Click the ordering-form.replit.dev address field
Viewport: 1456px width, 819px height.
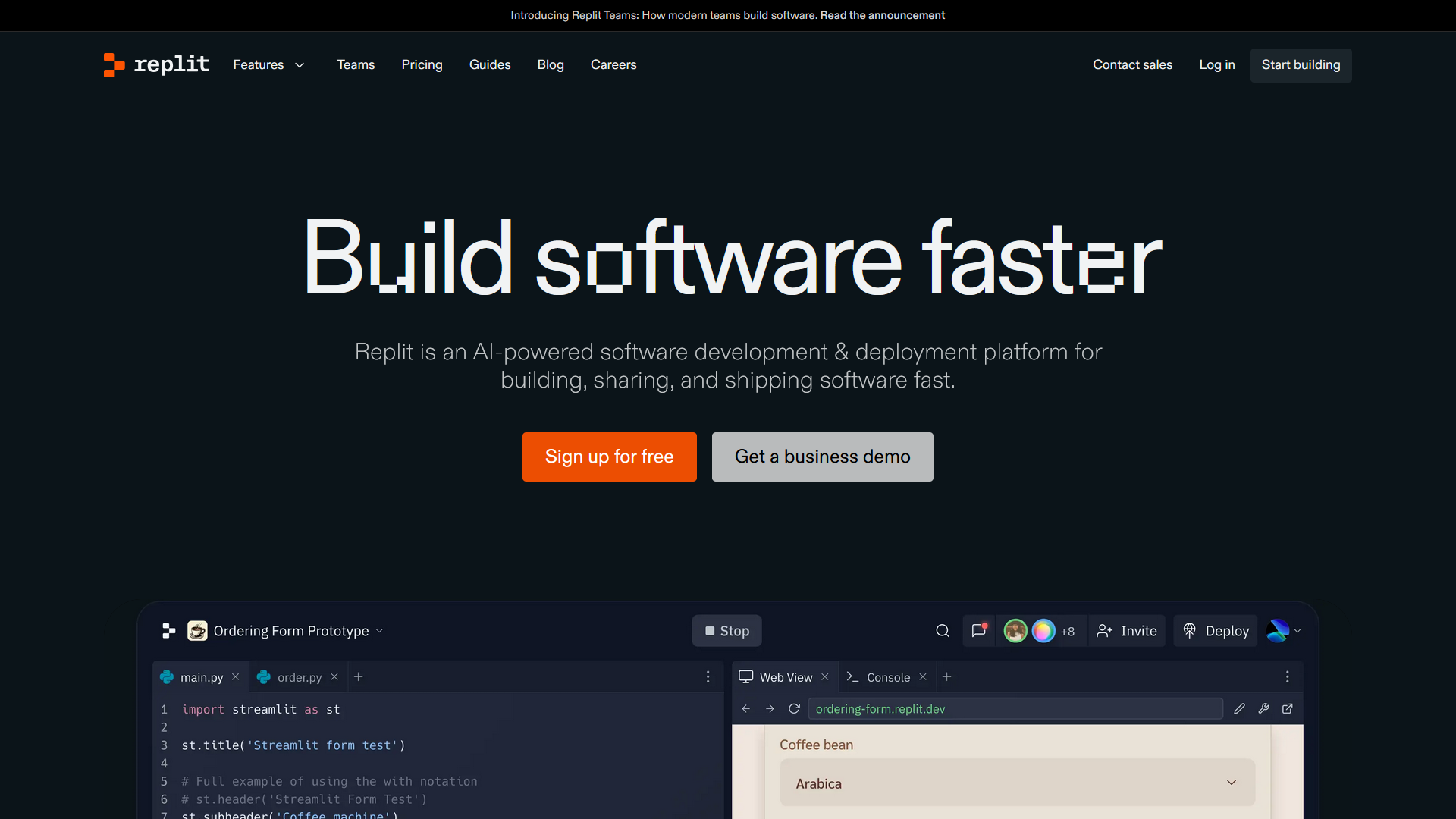(x=1015, y=709)
